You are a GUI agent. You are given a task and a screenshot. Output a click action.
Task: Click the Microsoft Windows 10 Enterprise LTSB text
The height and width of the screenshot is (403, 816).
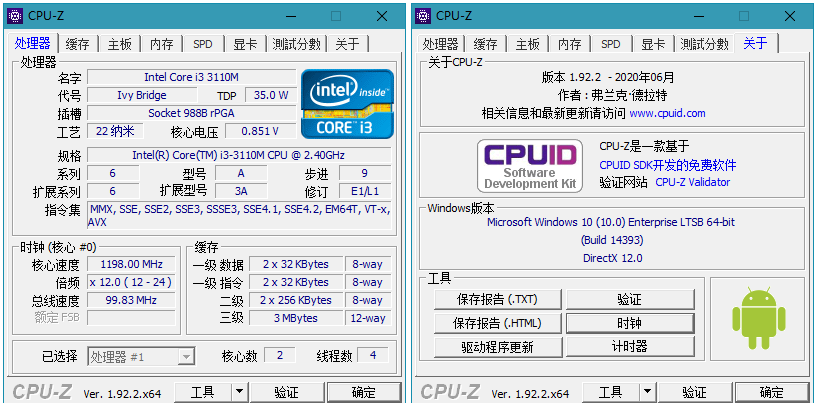[611, 222]
